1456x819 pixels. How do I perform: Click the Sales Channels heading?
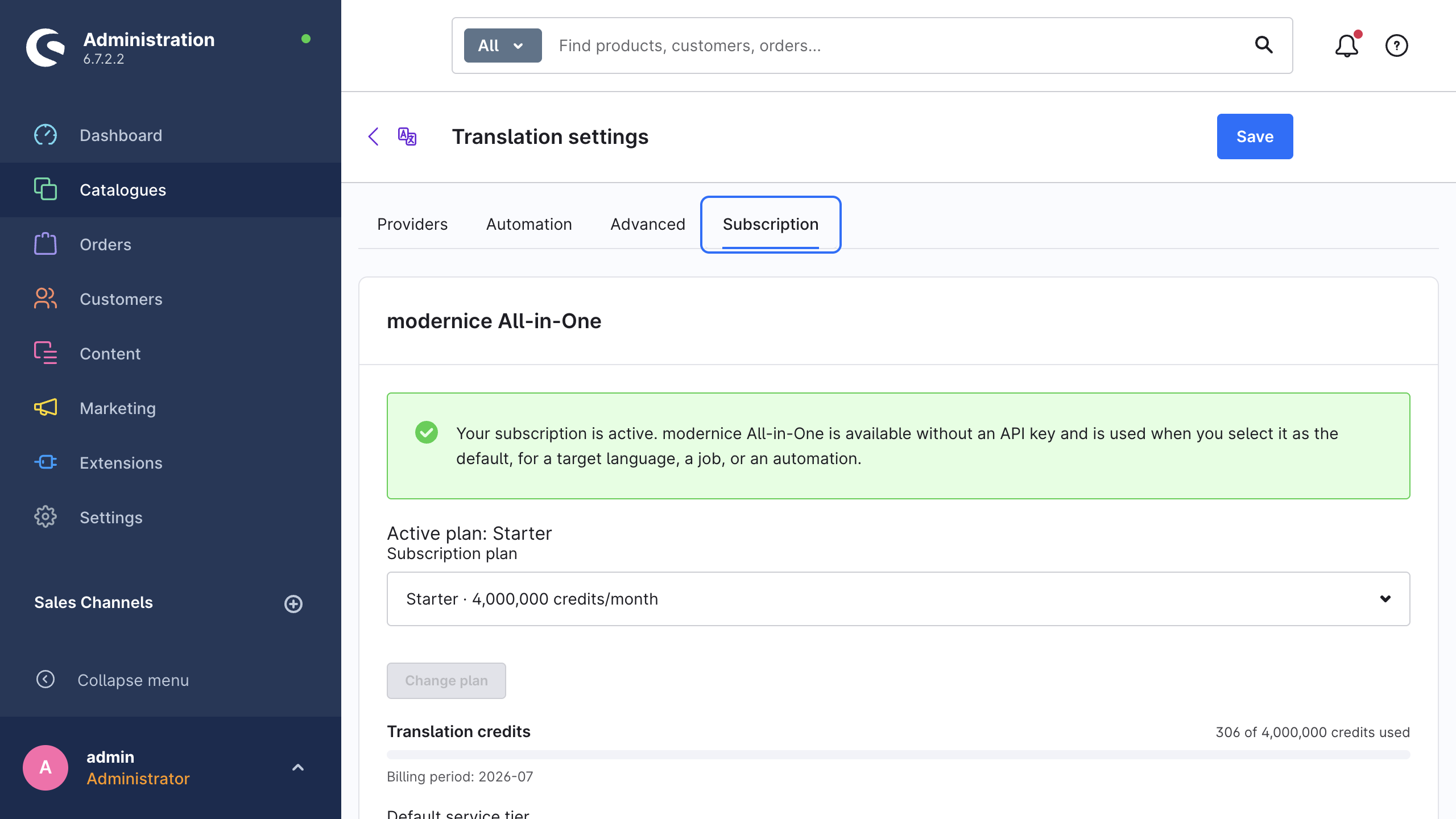coord(93,602)
